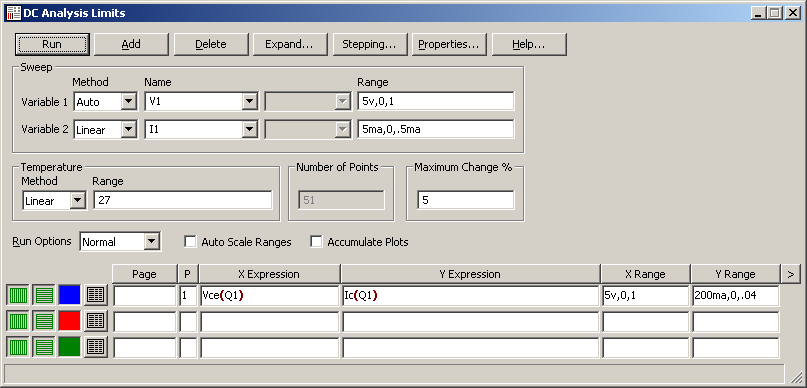Click P field in green row
The height and width of the screenshot is (388, 807).
click(188, 348)
